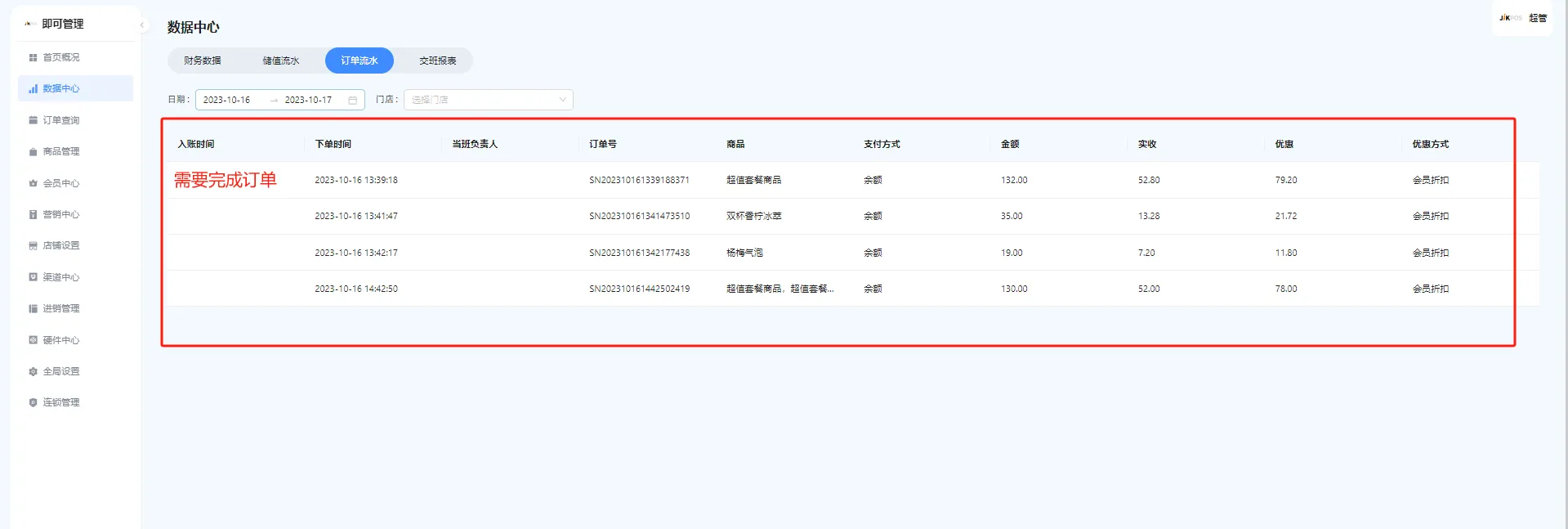
Task: Click the 进销管理 sidebar icon
Action: point(33,308)
